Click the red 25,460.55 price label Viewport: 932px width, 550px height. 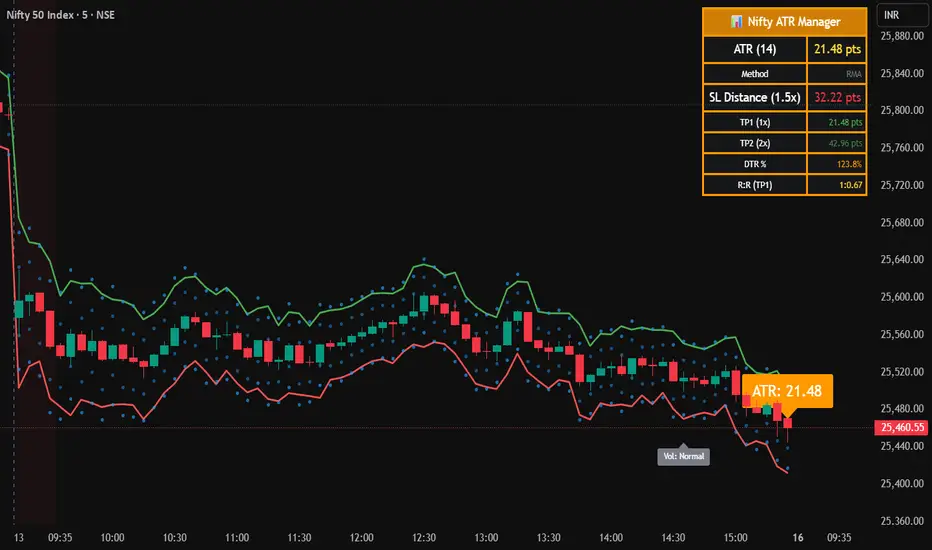tap(902, 427)
